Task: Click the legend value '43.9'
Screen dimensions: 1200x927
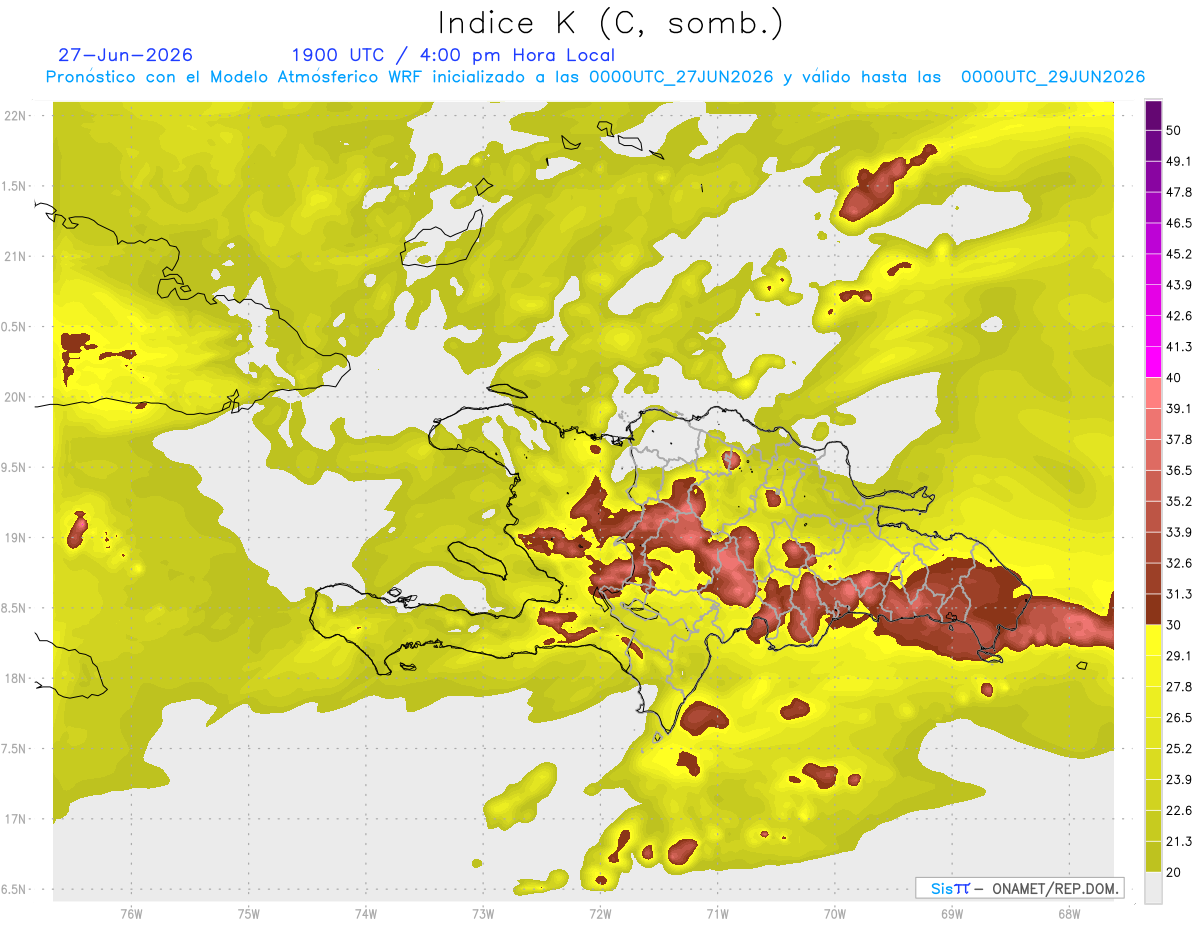Action: (x=1179, y=285)
